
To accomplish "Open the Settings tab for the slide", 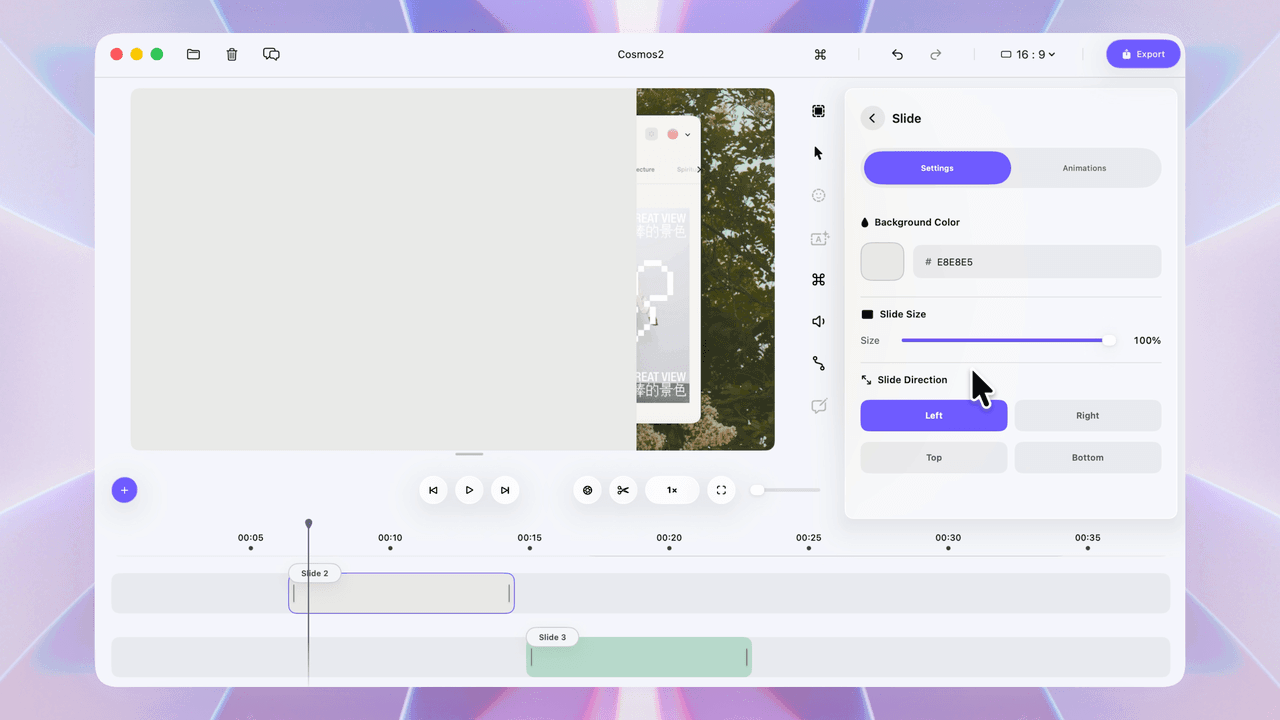I will [937, 168].
